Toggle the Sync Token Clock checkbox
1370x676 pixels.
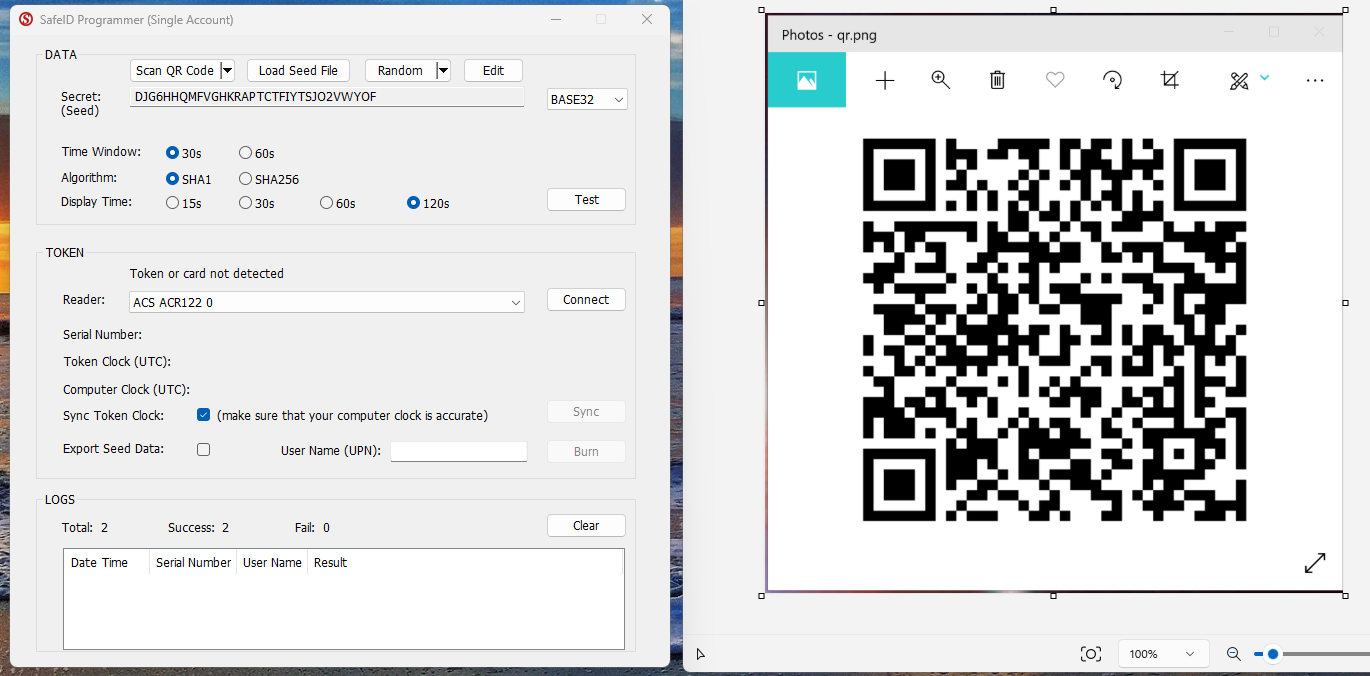[x=203, y=415]
